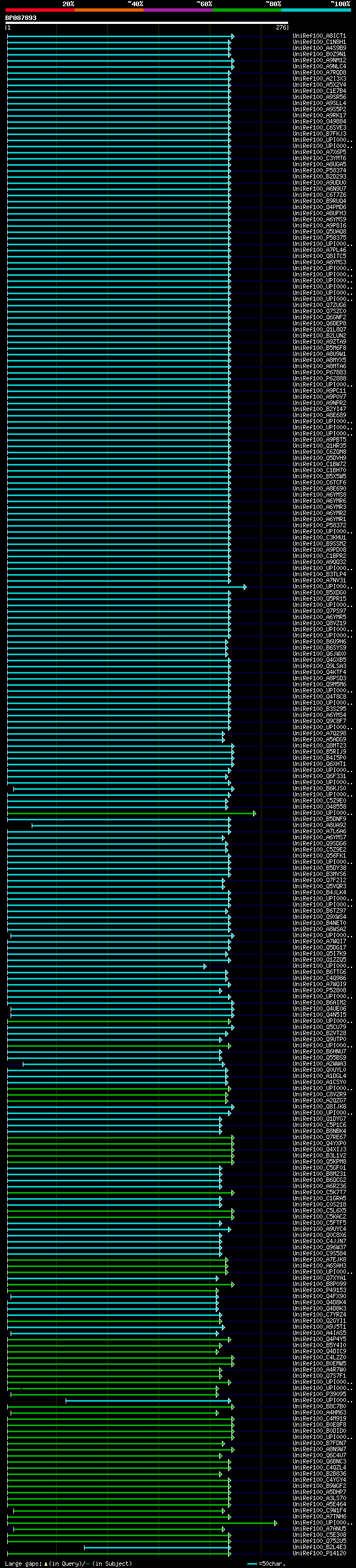The image size is (356, 1568).
Task: Select the UniRef100_O49884 row label
Action: (319, 121)
